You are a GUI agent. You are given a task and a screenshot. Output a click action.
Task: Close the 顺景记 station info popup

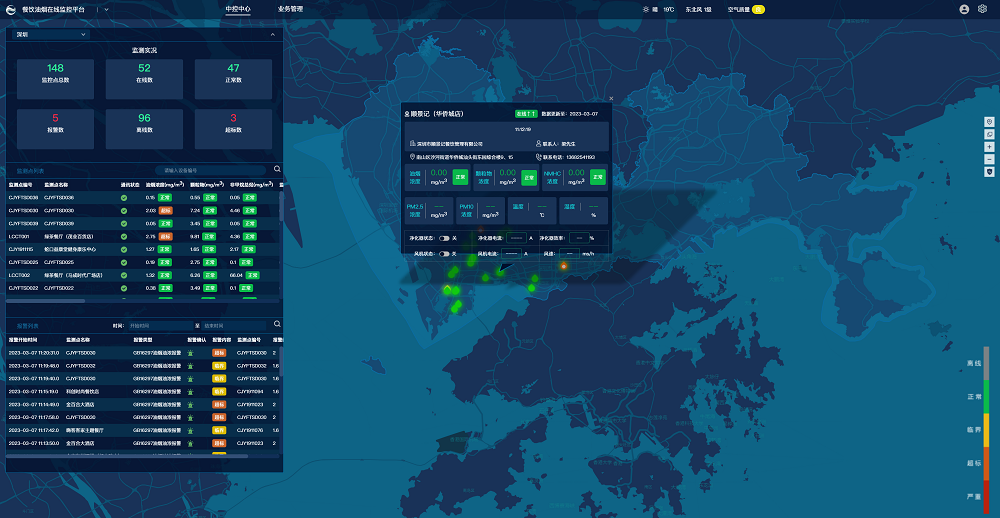[611, 99]
